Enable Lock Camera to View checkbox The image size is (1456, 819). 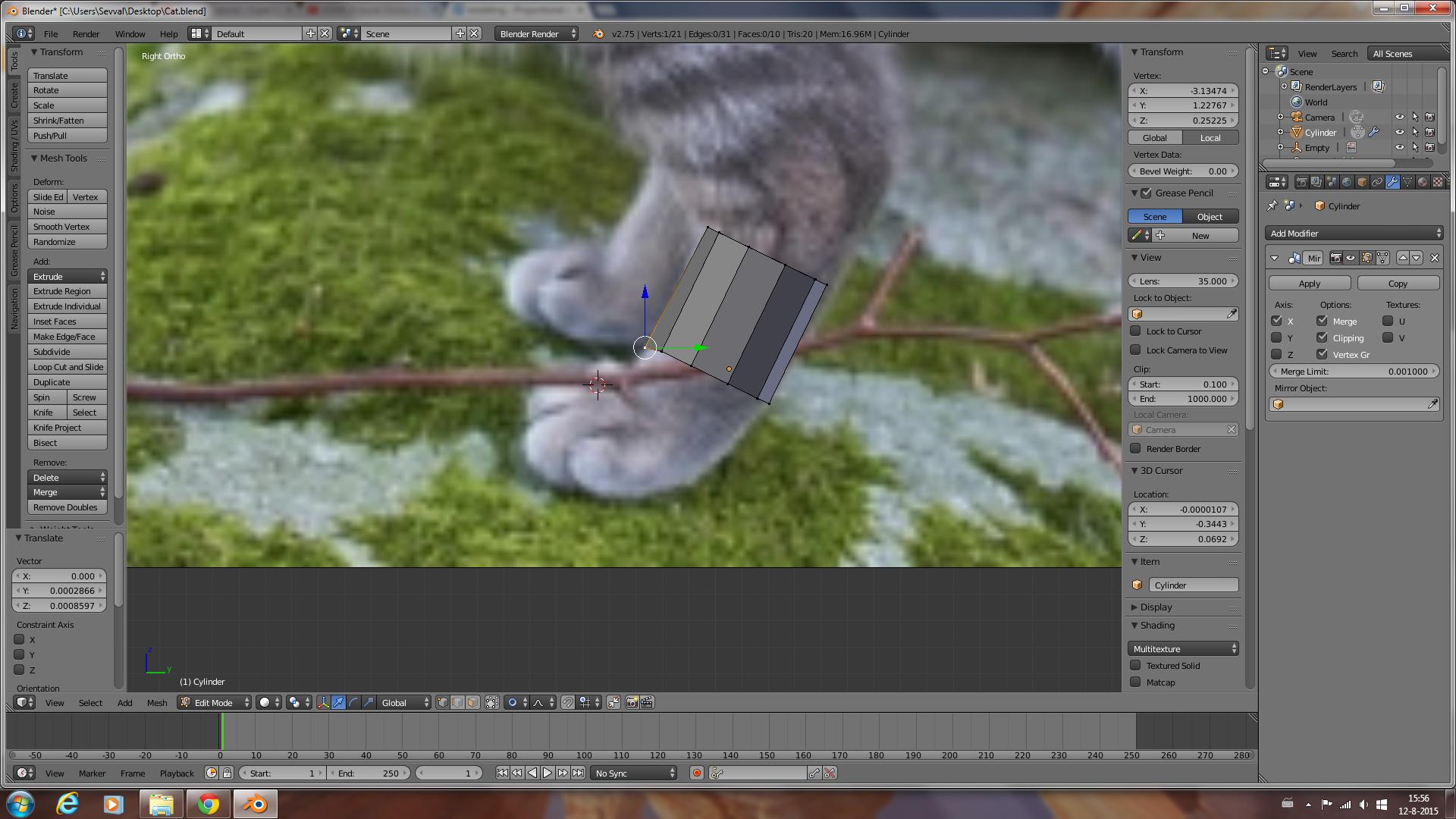(x=1135, y=350)
